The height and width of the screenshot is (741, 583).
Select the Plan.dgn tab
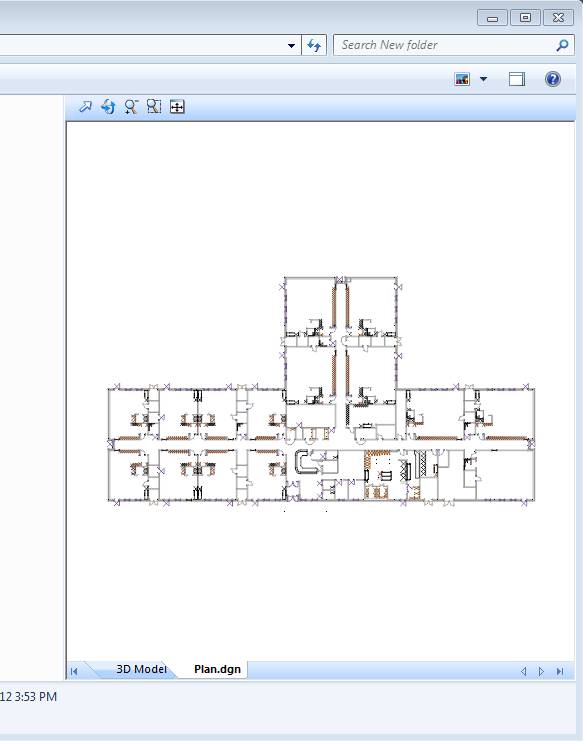pyautogui.click(x=217, y=669)
